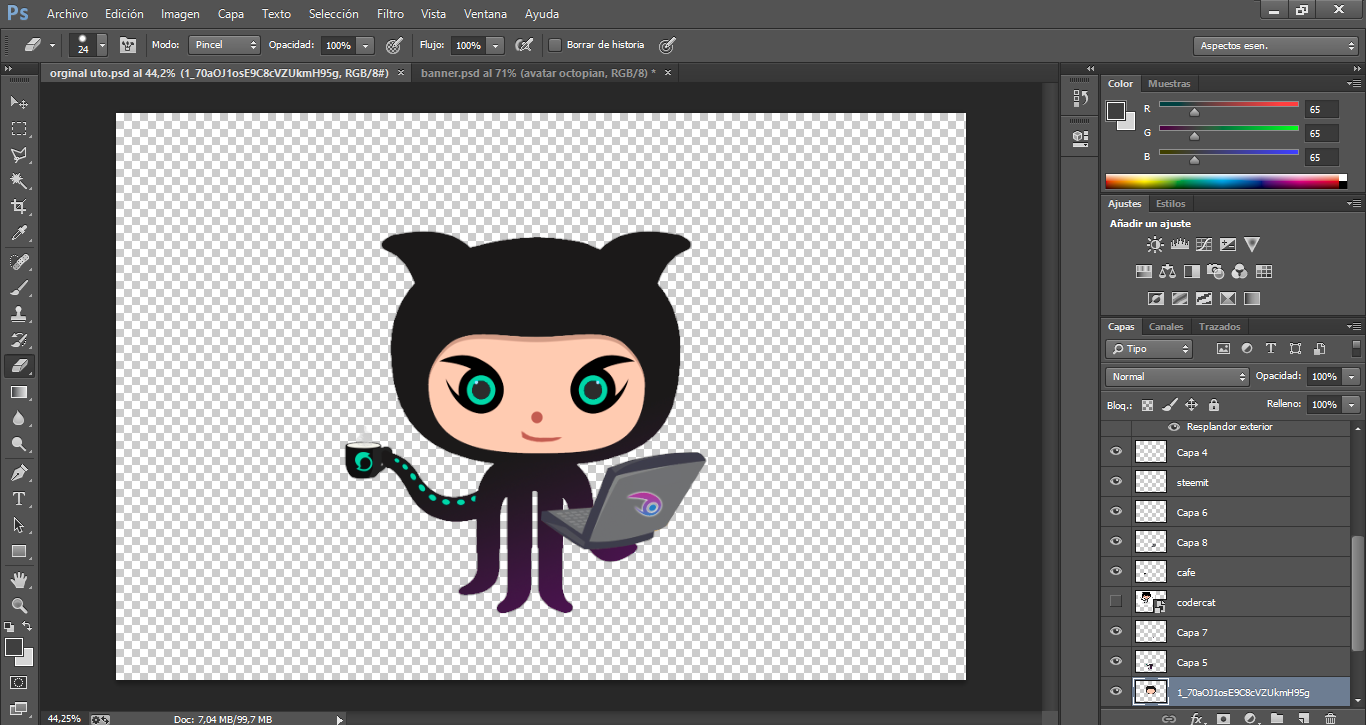
Task: Select the Move tool
Action: coord(19,103)
